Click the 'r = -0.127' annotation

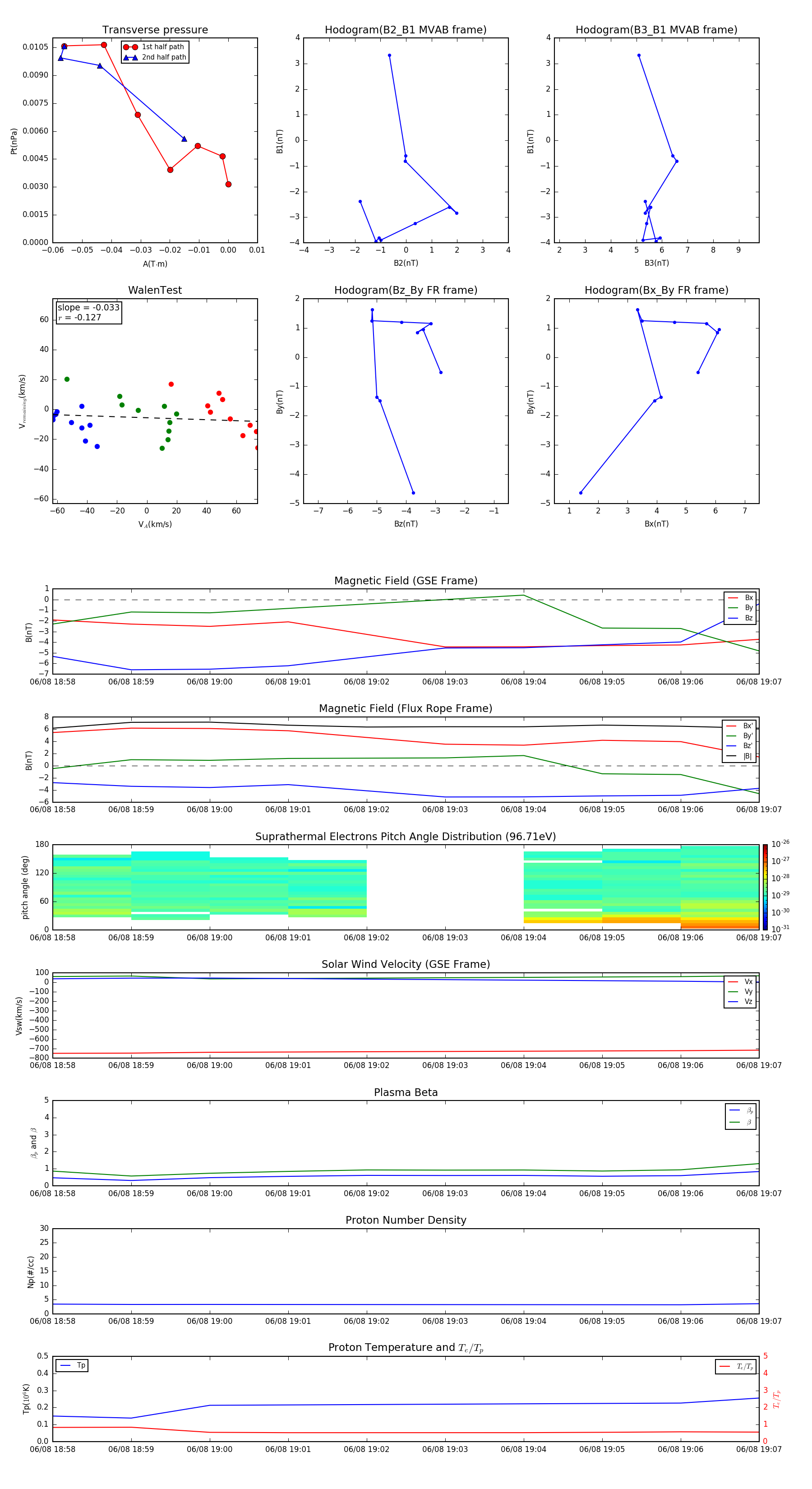tap(80, 317)
